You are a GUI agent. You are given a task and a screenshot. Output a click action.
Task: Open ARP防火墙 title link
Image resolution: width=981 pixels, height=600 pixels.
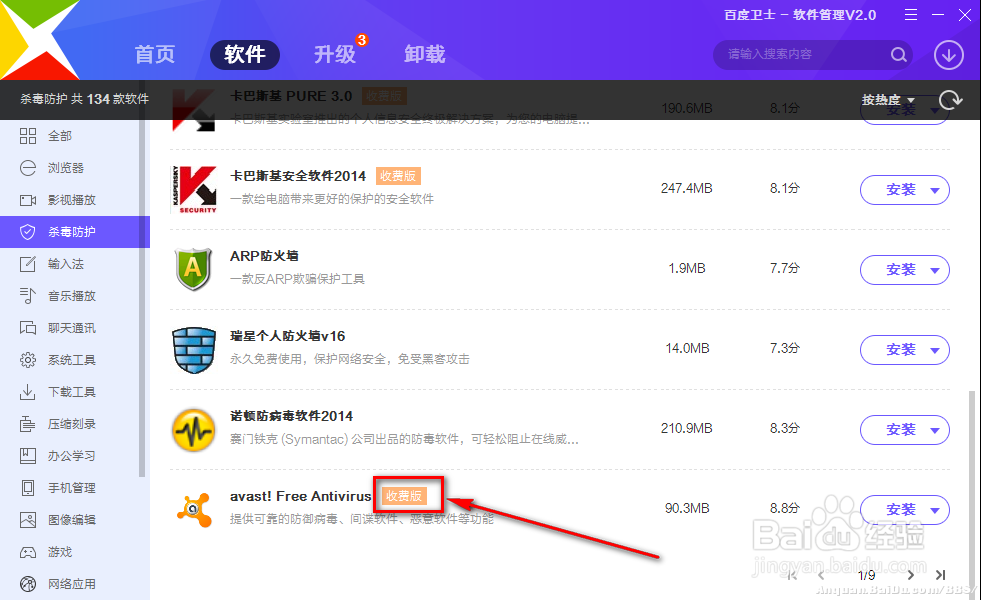tap(264, 256)
